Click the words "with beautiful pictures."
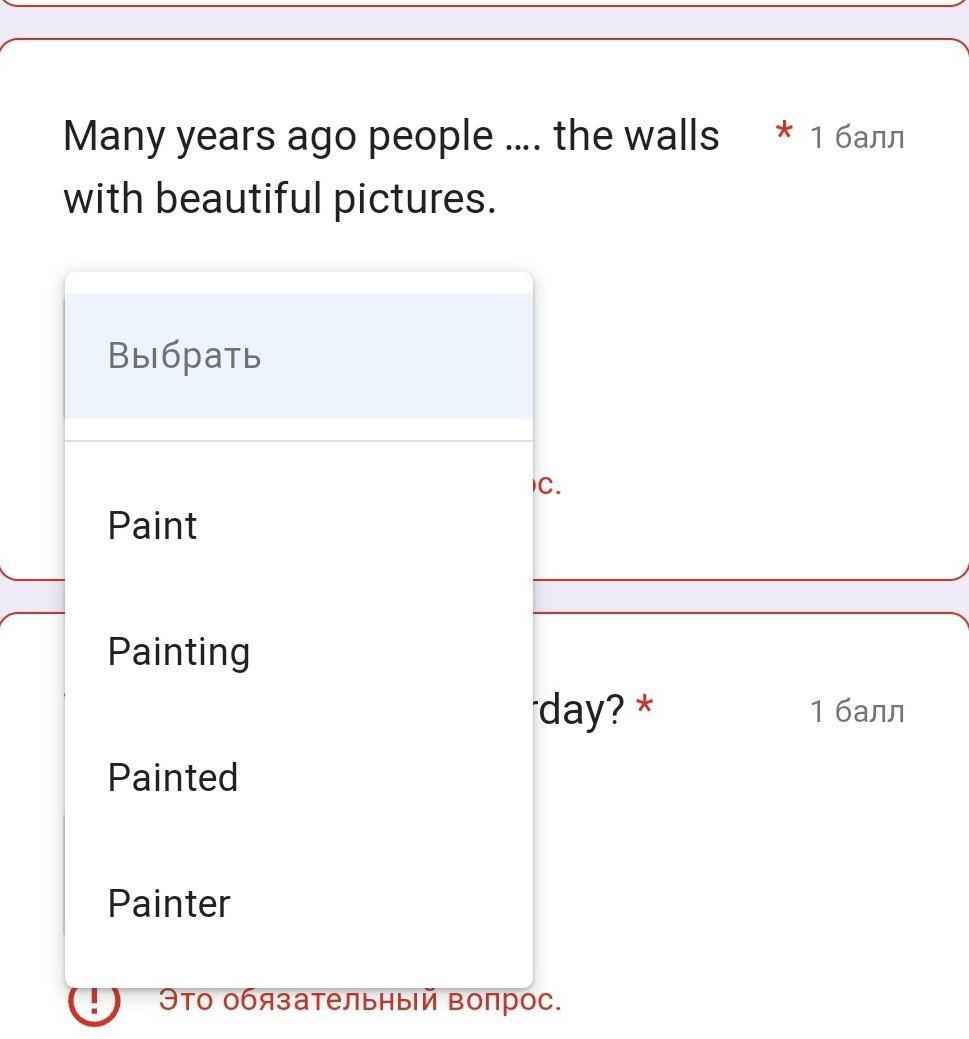 pyautogui.click(x=280, y=199)
